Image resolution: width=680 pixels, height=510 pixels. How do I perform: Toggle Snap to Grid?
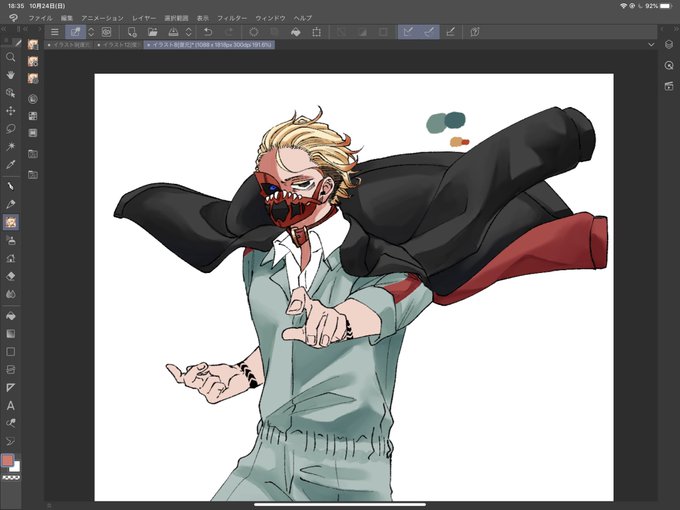tap(451, 32)
